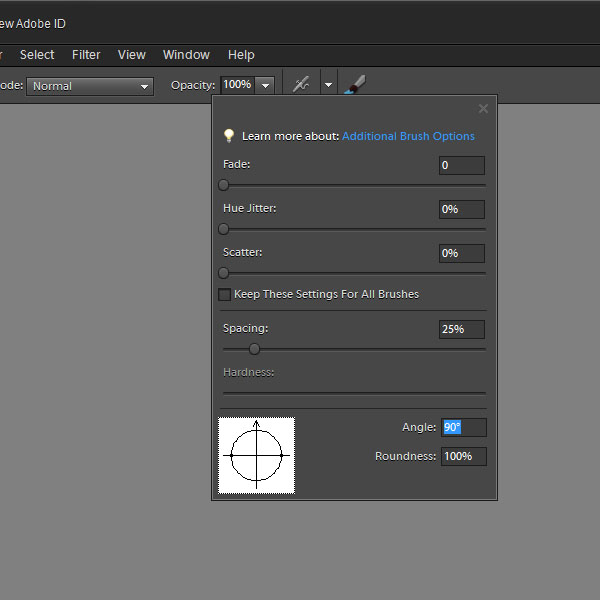Click the Scatter value field
This screenshot has height=600, width=600.
pos(462,253)
